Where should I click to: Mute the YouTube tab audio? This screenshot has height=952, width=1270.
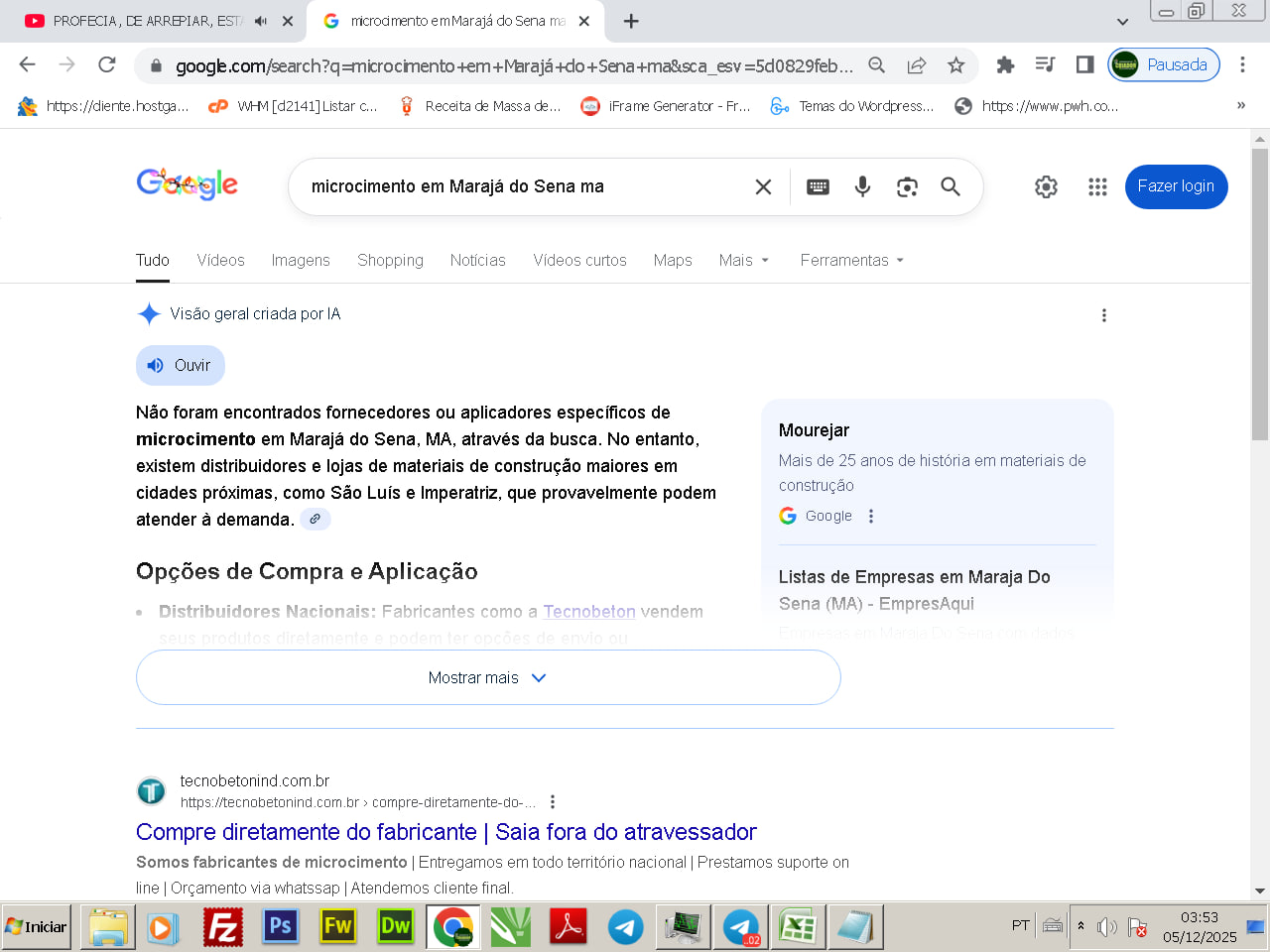click(x=261, y=21)
